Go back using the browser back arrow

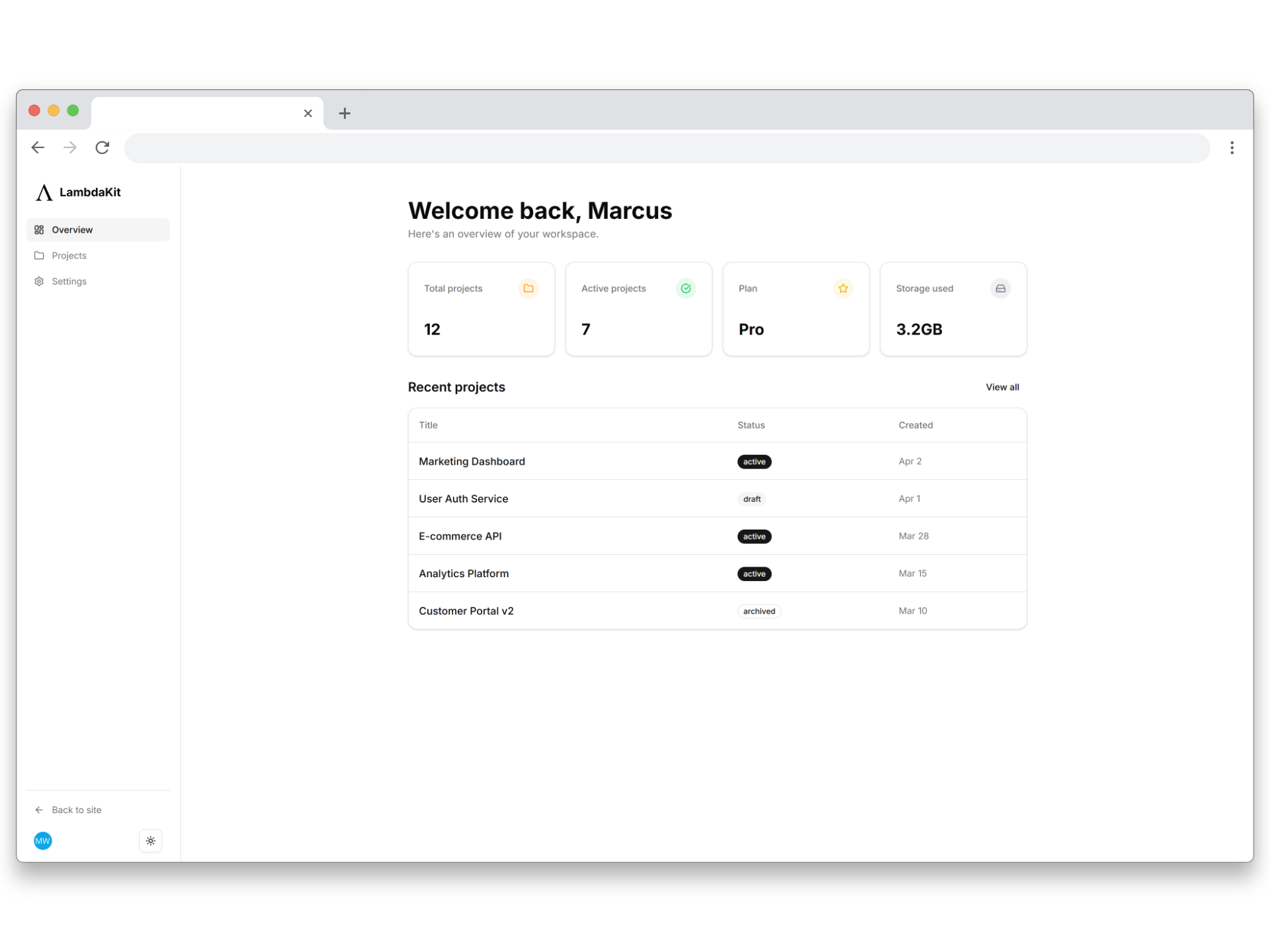coord(38,147)
